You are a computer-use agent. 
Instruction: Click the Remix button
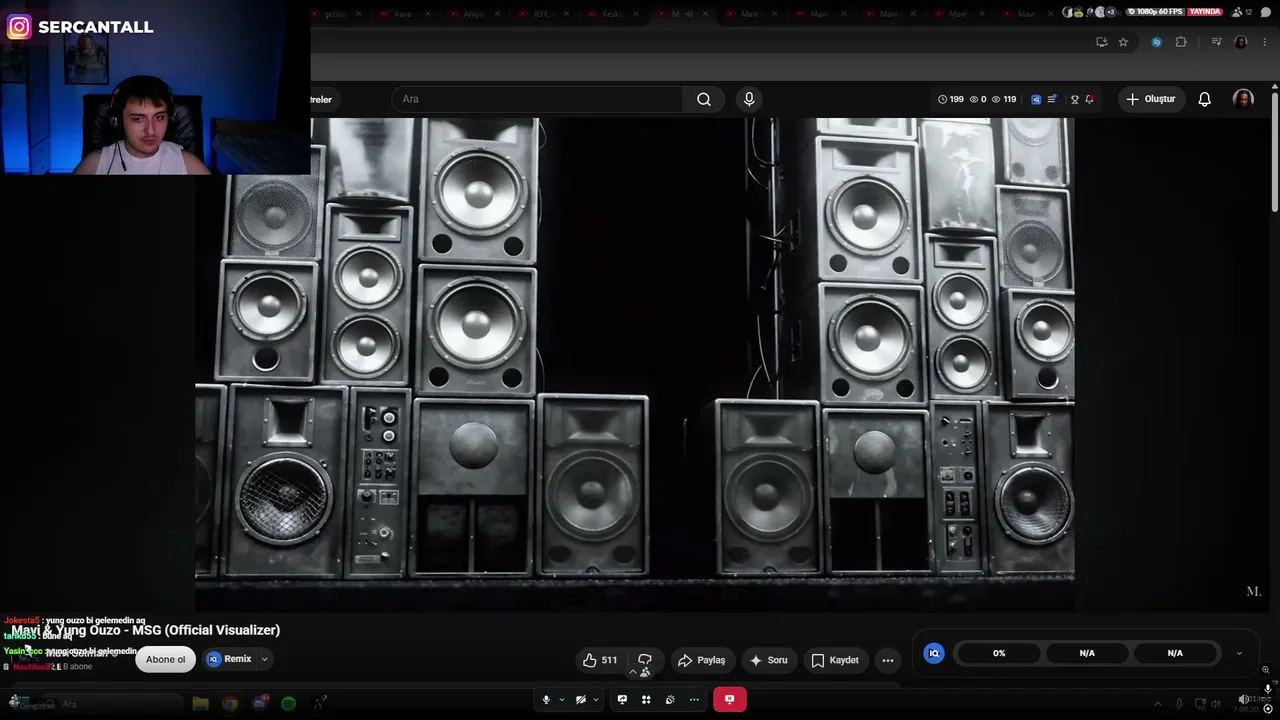tap(229, 659)
